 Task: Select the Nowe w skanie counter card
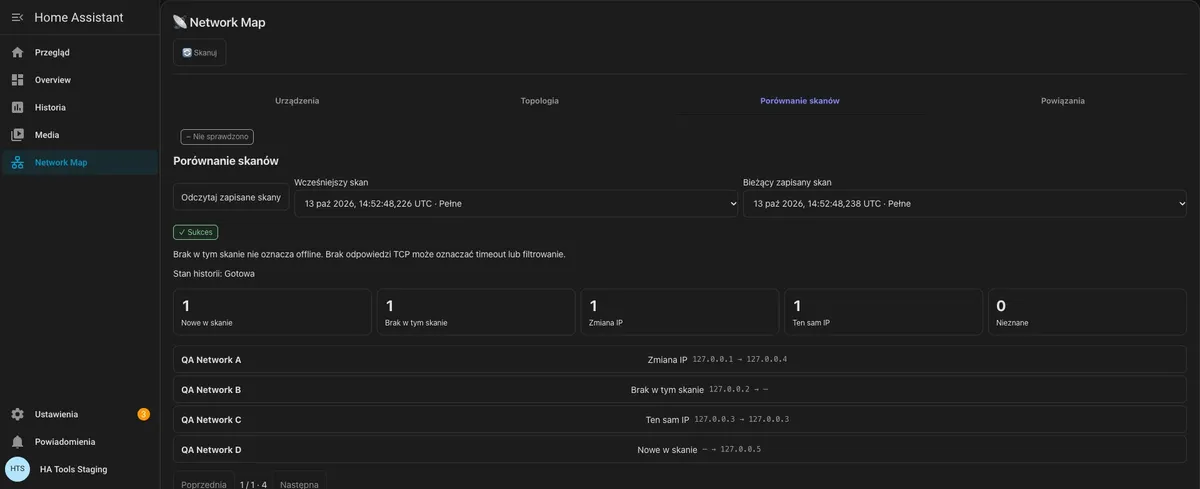(272, 312)
